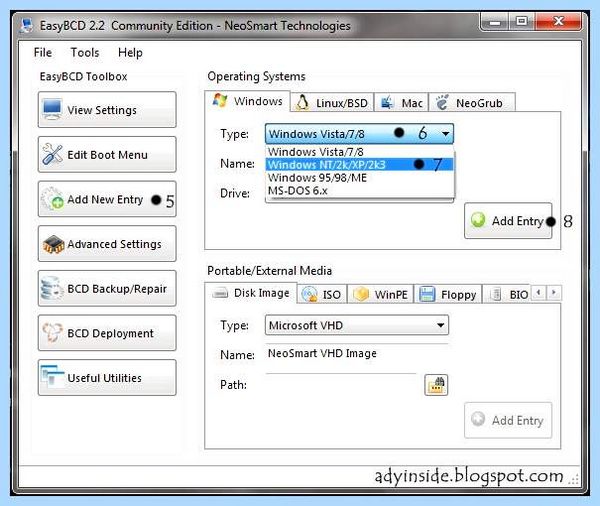Open the Edit Boot Menu page
The height and width of the screenshot is (506, 600).
107,154
